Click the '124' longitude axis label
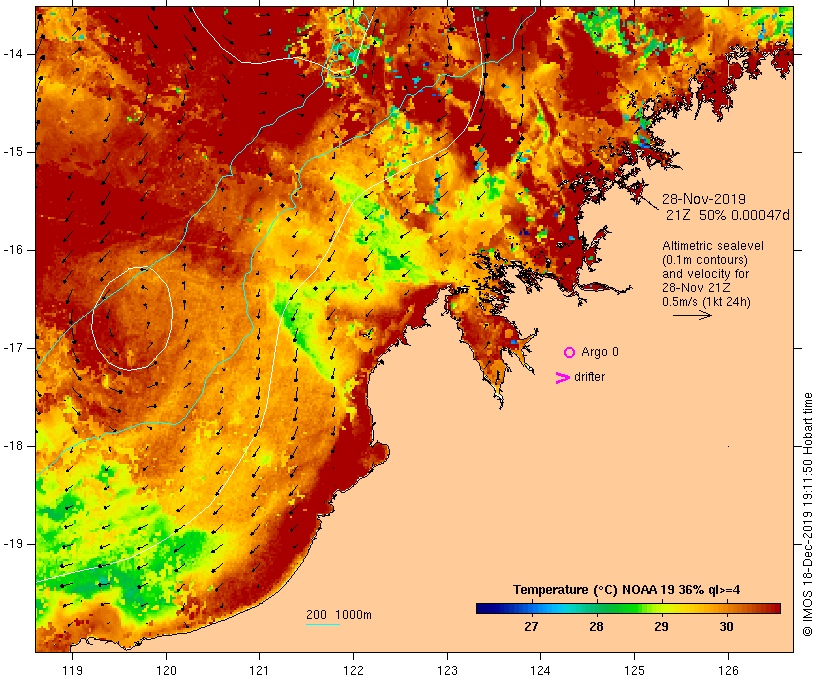The width and height of the screenshot is (820, 680). pyautogui.click(x=540, y=671)
